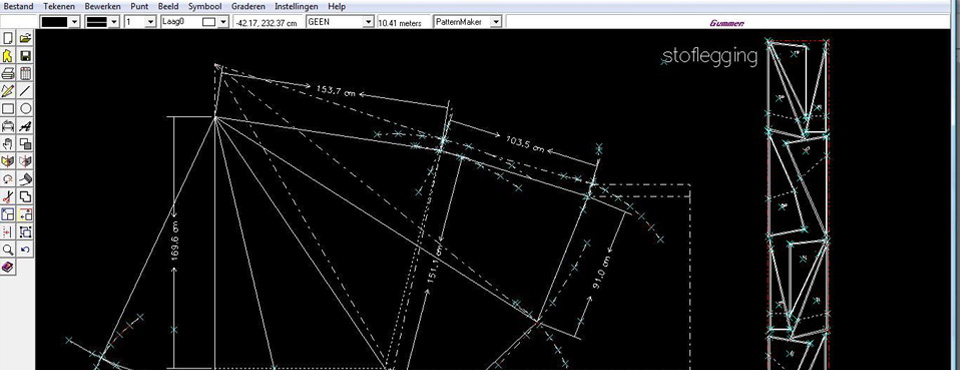Select the straight line drawing tool
960x370 pixels.
[25, 91]
